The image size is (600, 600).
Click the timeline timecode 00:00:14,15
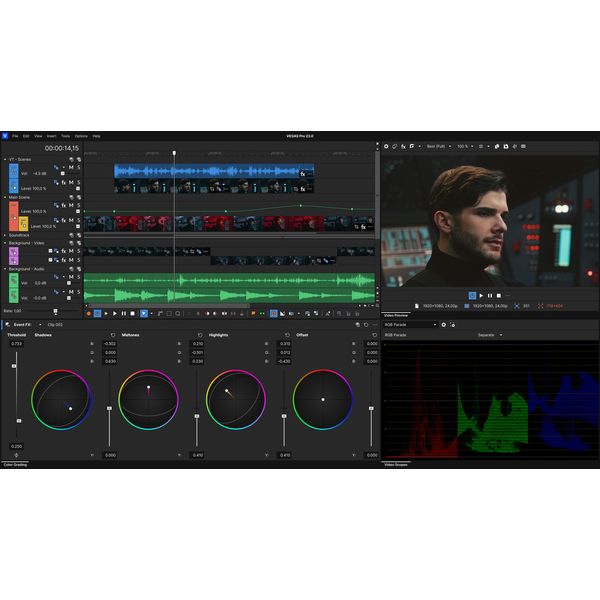point(62,148)
